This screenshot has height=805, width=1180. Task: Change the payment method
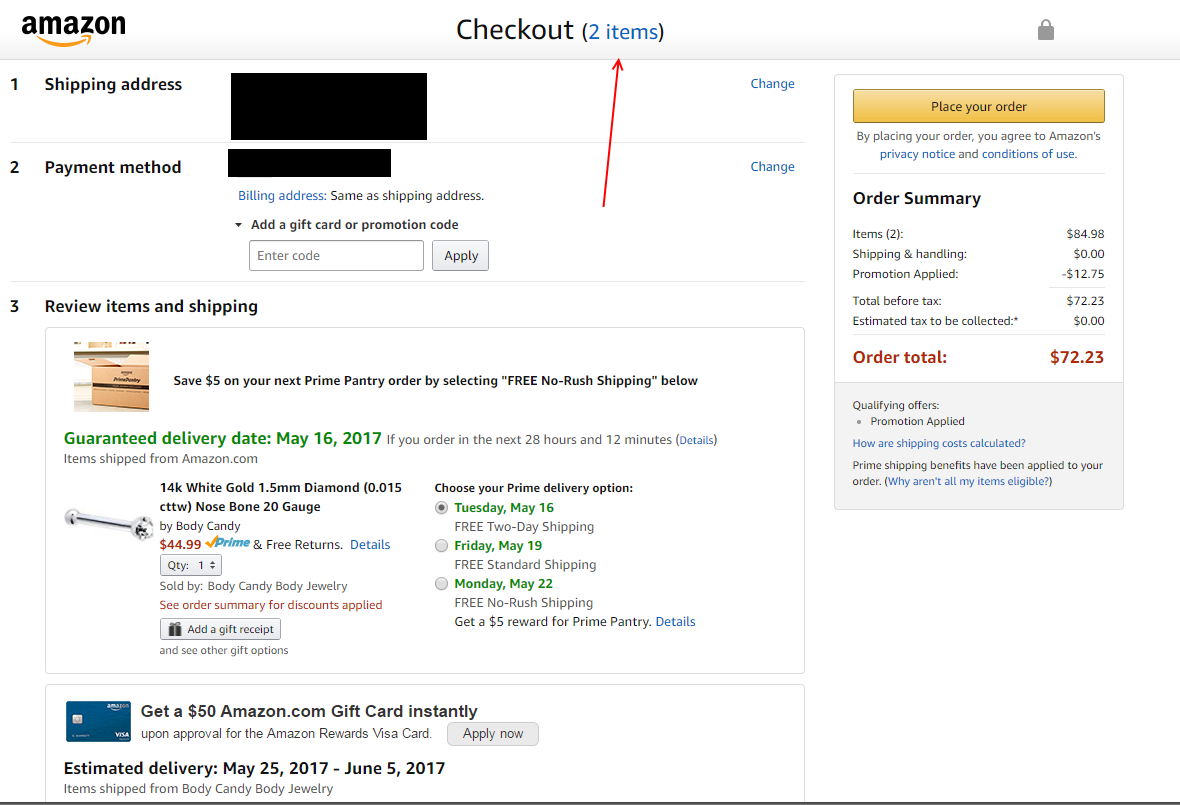tap(772, 167)
